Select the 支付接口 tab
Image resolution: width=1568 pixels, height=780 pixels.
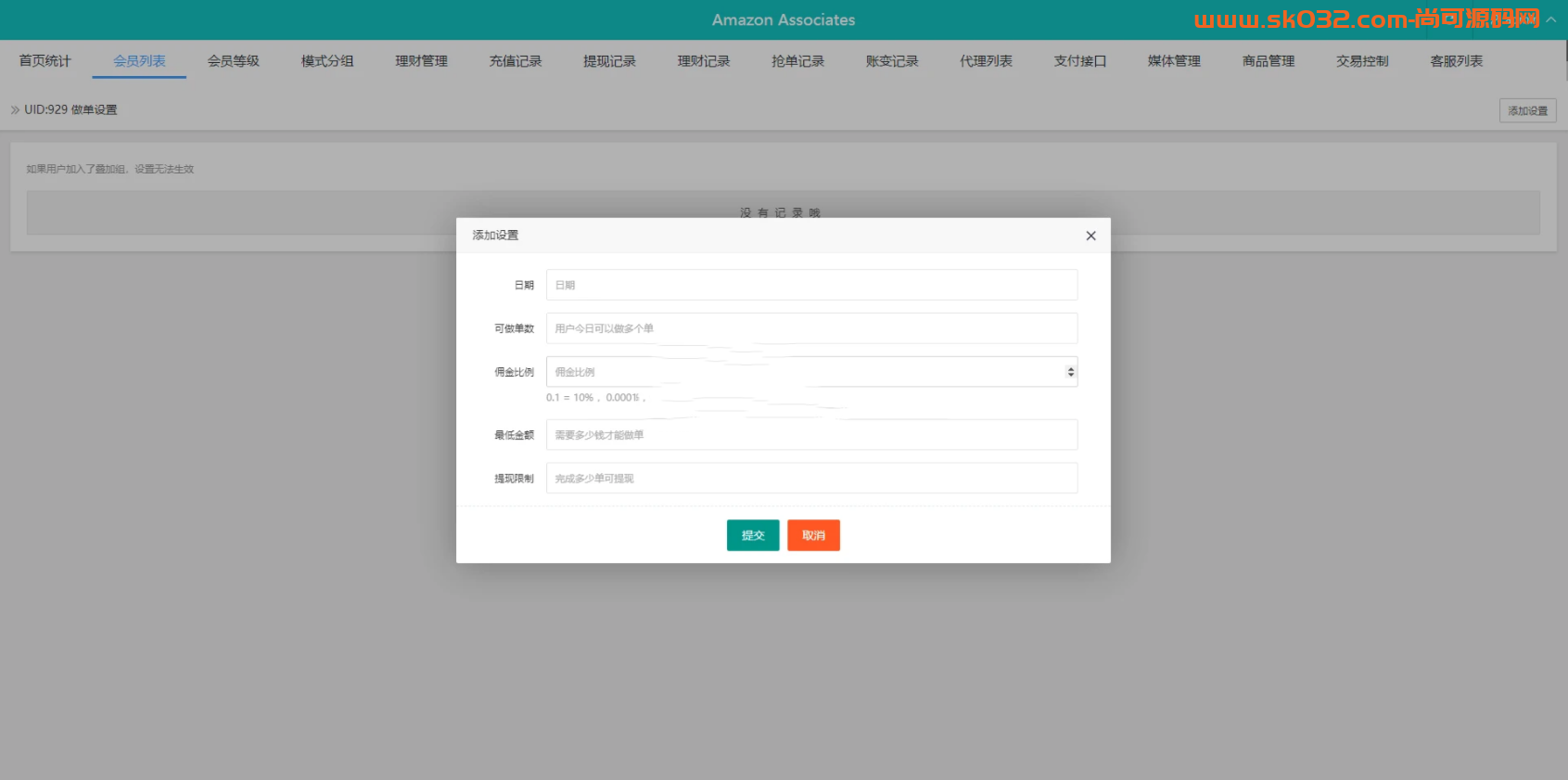click(x=1080, y=61)
